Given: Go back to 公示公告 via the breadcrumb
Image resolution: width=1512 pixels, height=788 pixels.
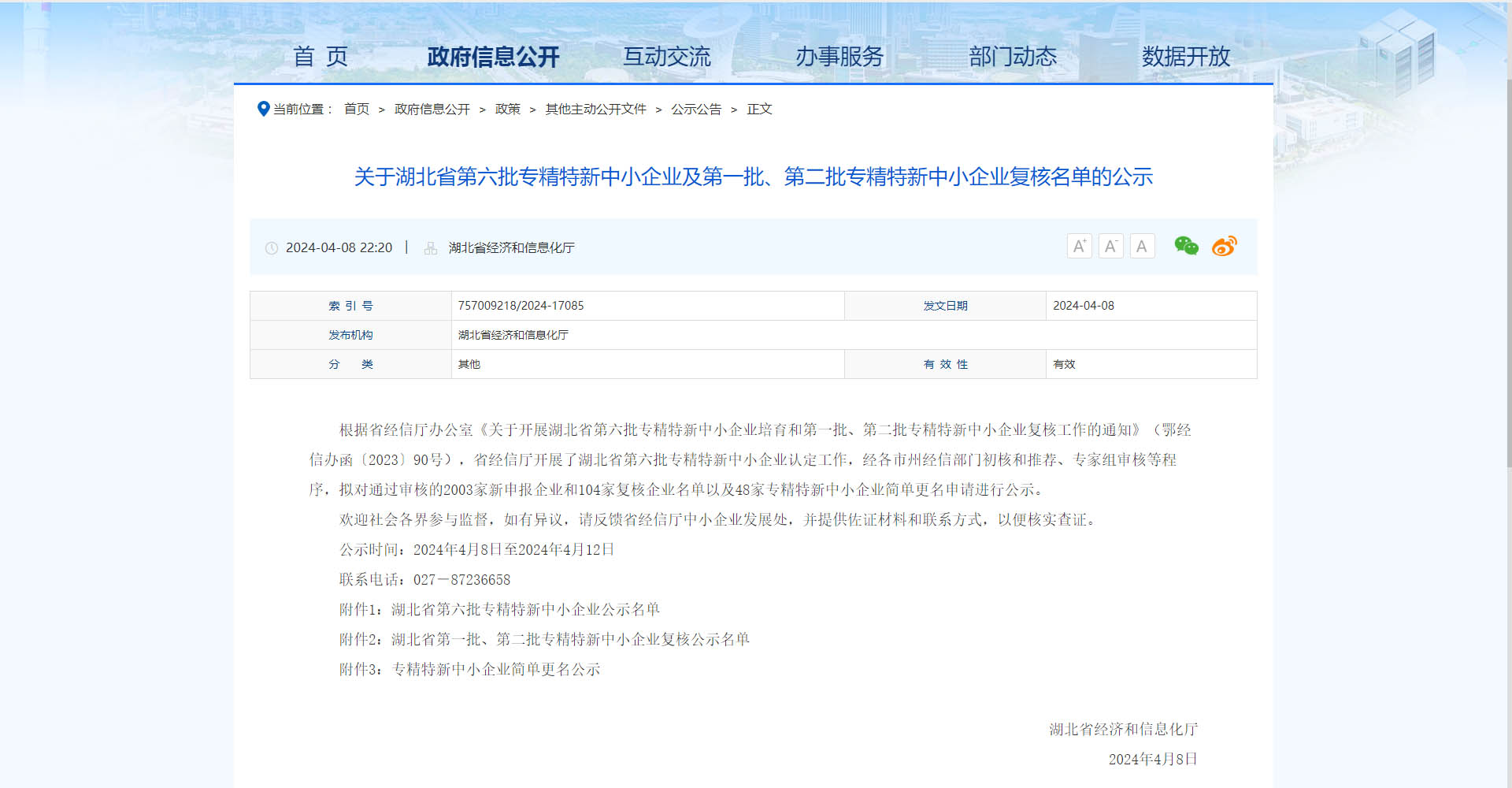Looking at the screenshot, I should tap(696, 110).
